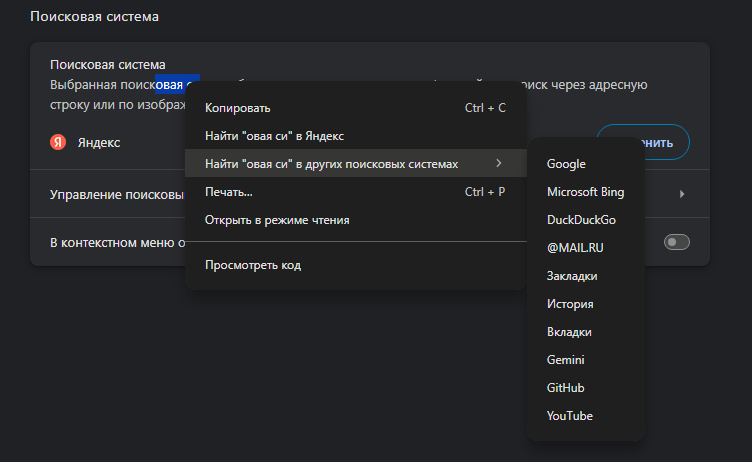Screen dimensions: 752x462
Task: Toggle the context menu search switch
Action: tap(677, 242)
